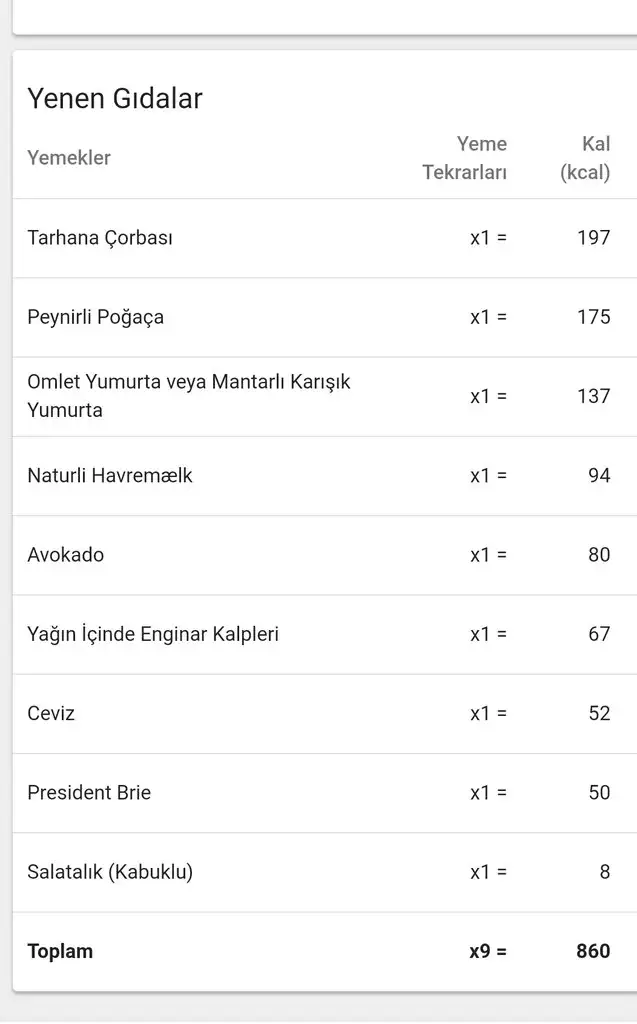The width and height of the screenshot is (637, 1024).
Task: Open Yağın İçinde Enginar Kalpleri entry
Action: pyautogui.click(x=153, y=634)
